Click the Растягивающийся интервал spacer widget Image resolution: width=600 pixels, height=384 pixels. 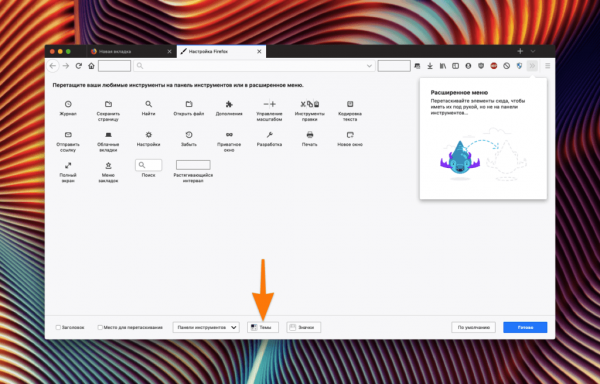point(193,165)
